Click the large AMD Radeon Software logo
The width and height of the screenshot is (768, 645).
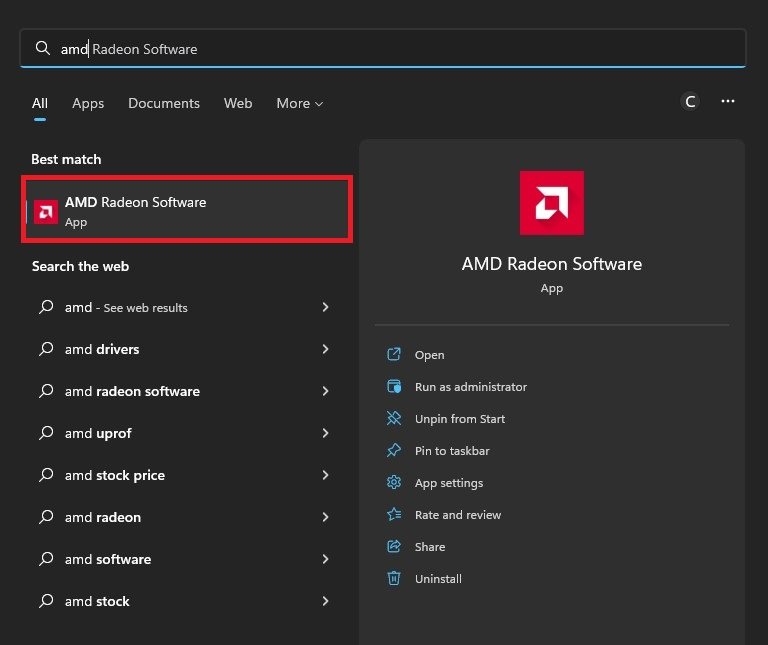[x=551, y=203]
